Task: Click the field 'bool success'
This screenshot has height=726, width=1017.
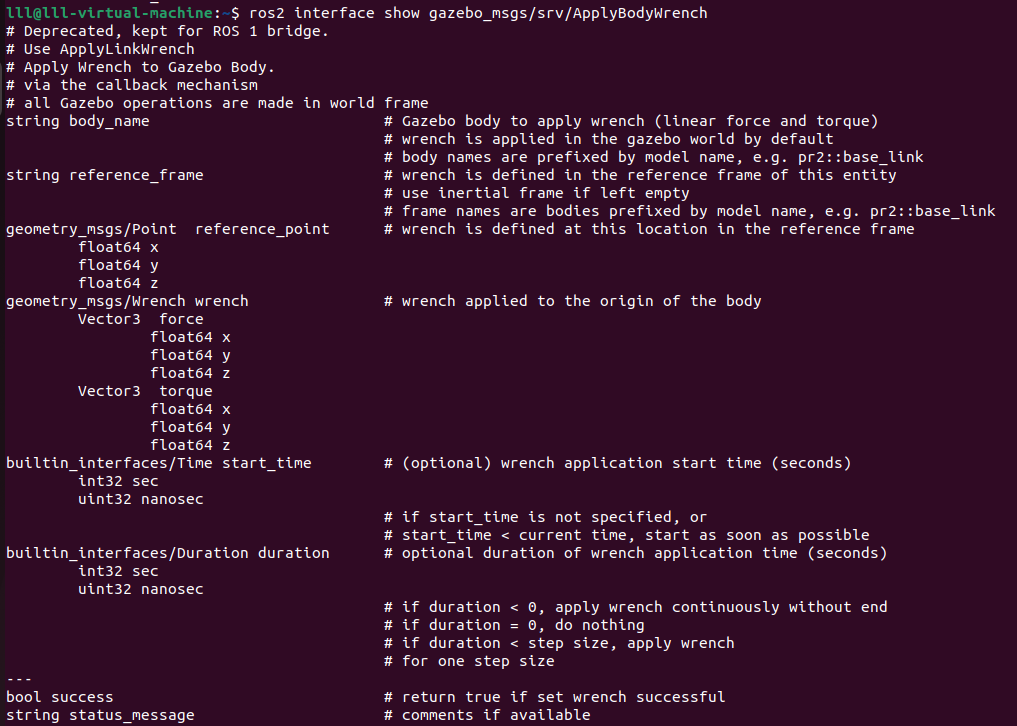Action: [x=60, y=697]
